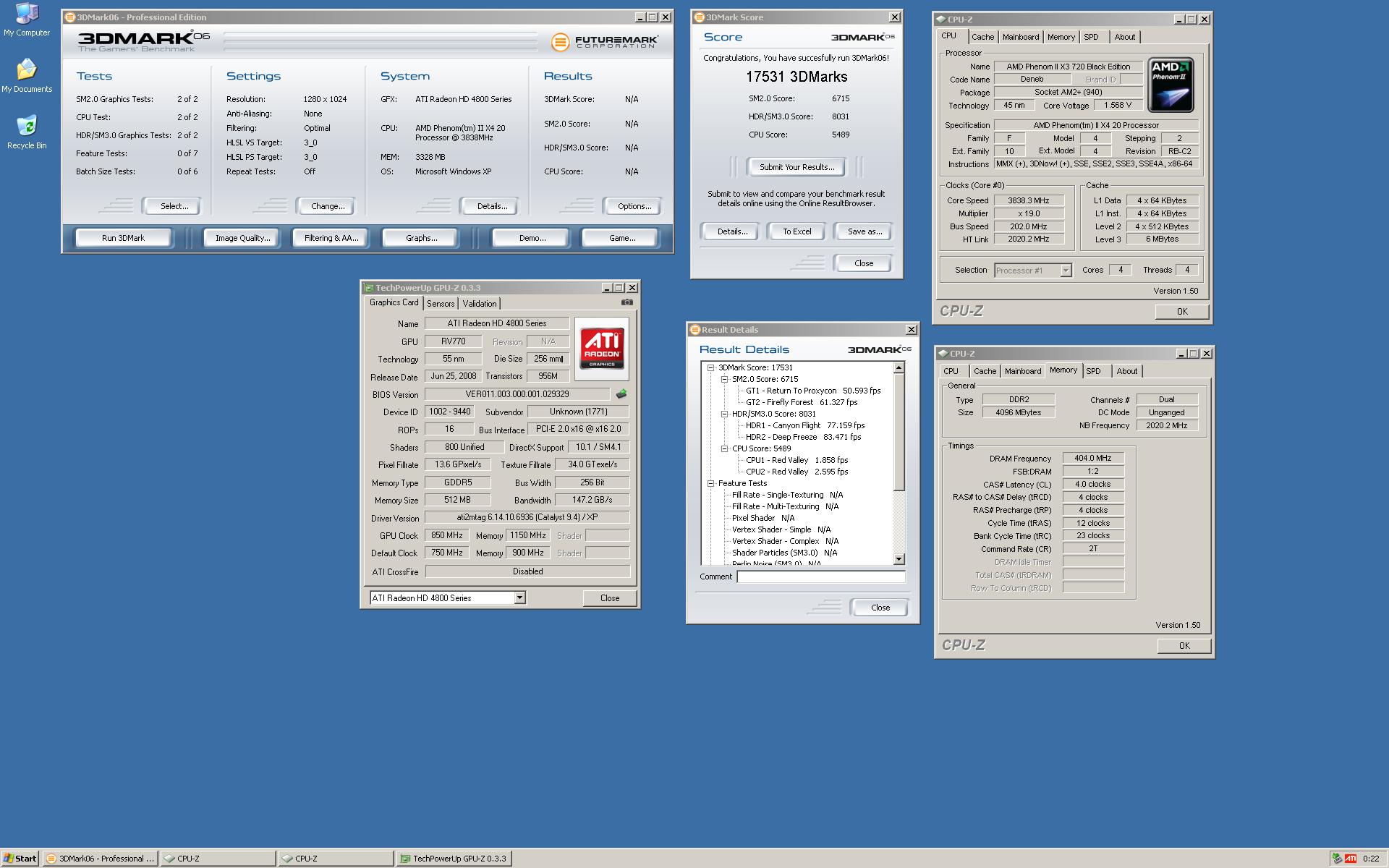1389x868 pixels.
Task: Switch to GPU-Z Validation tab
Action: (x=480, y=304)
